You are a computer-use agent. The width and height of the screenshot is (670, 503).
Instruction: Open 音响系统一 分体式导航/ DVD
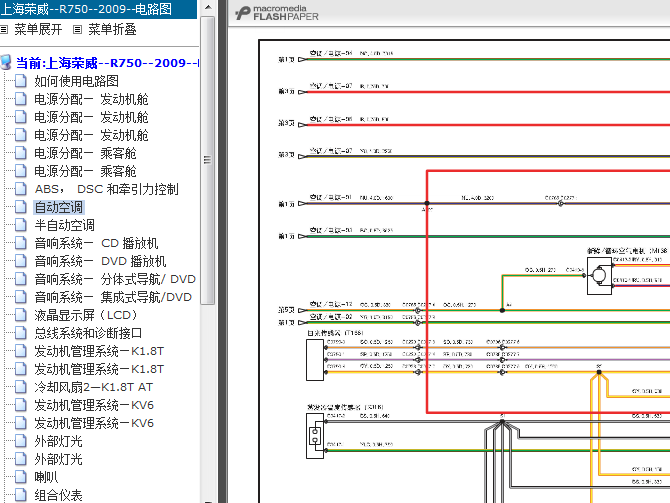point(115,279)
